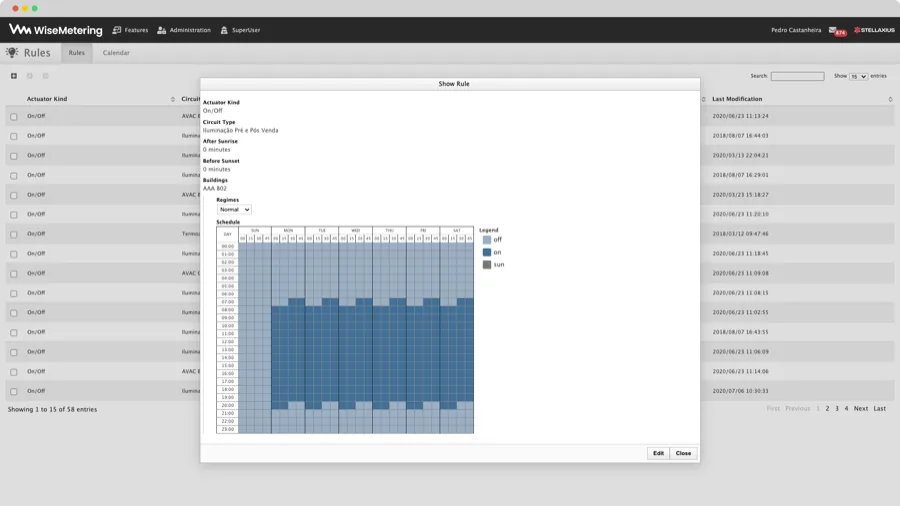Check the row modified 2020/06/23 11:20:10
Image resolution: width=900 pixels, height=506 pixels.
14,215
